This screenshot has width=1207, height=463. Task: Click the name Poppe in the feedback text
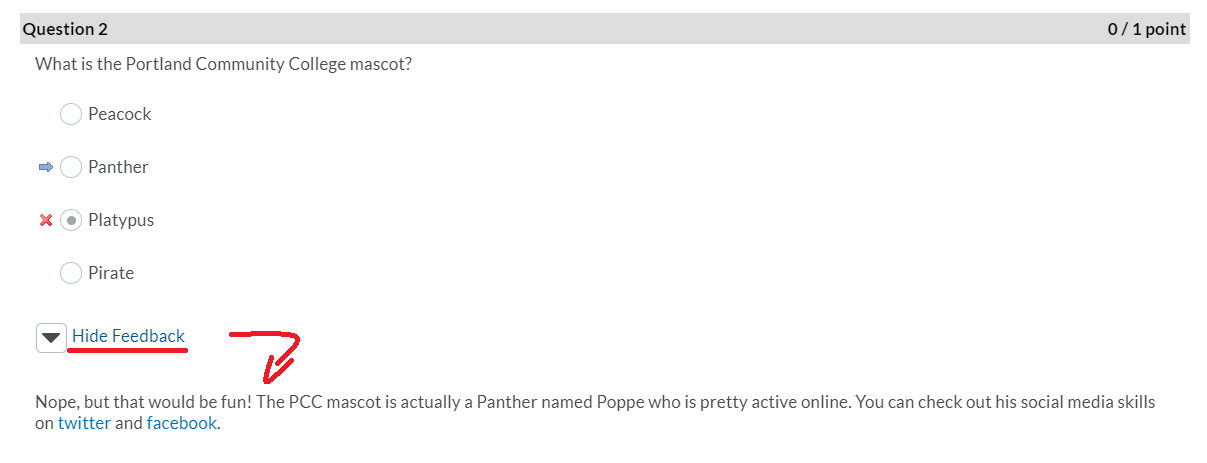619,402
